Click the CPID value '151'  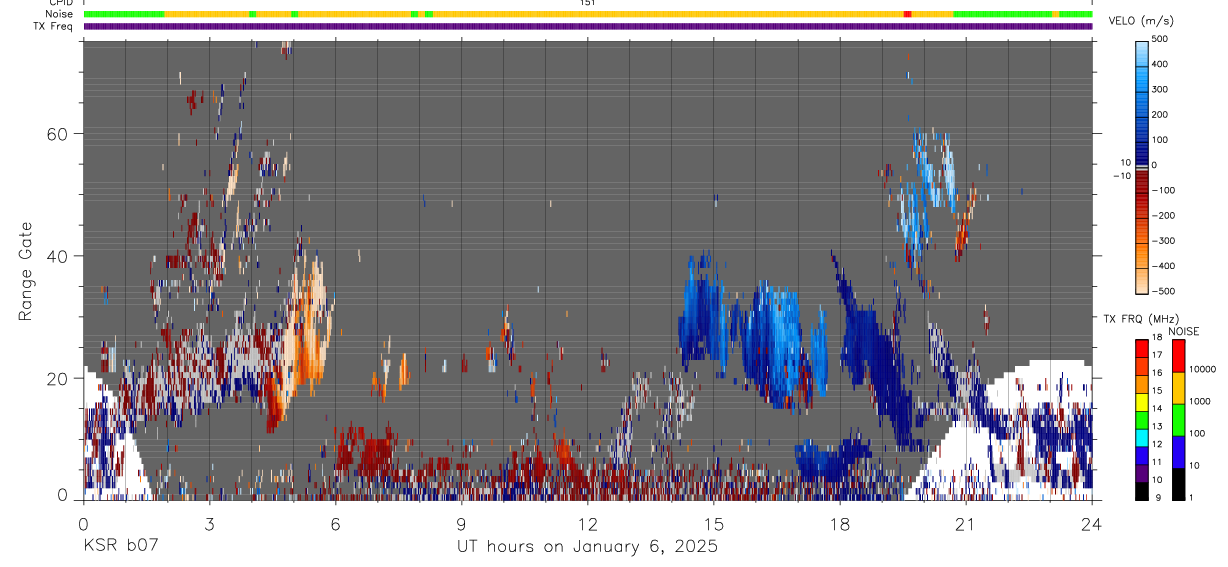(x=588, y=3)
